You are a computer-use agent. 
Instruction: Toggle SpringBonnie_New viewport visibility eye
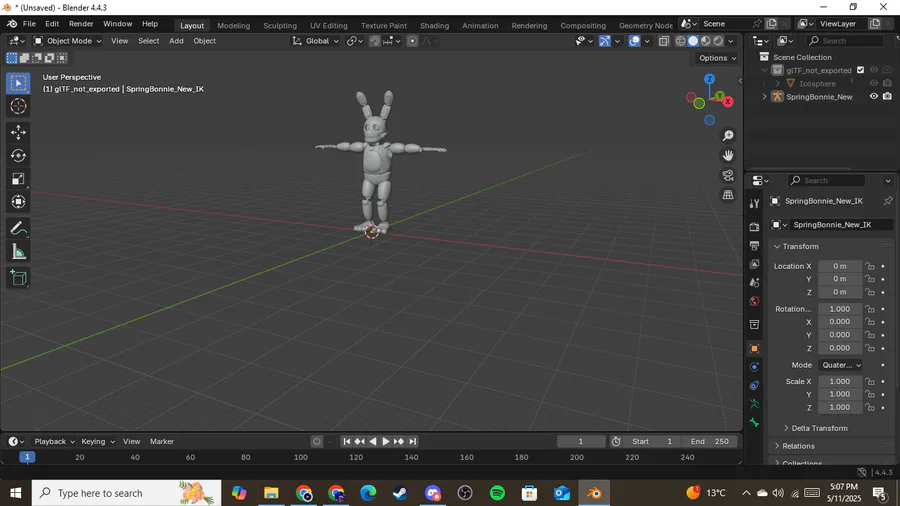[x=874, y=96]
